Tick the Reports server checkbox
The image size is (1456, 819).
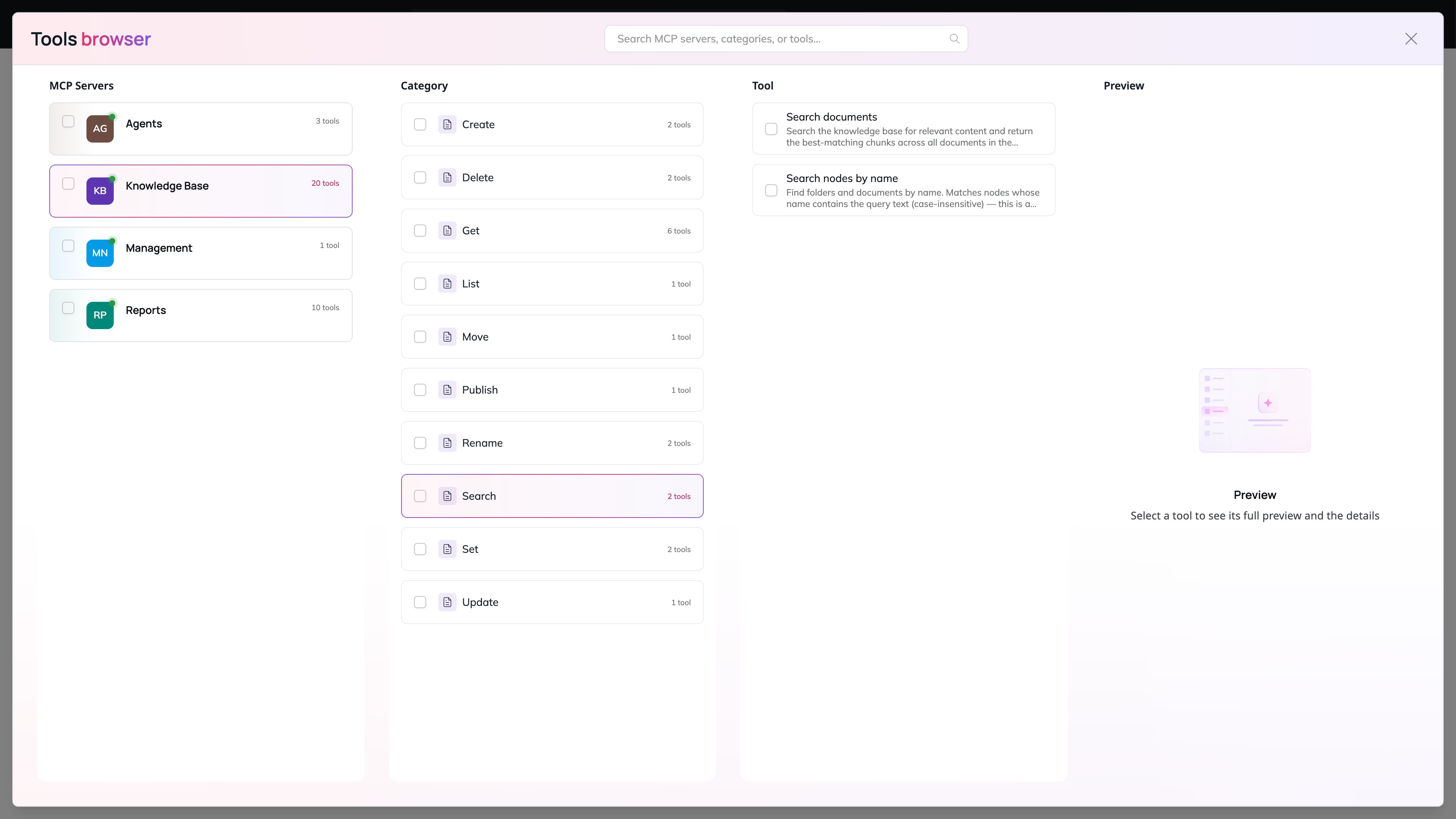pos(68,308)
